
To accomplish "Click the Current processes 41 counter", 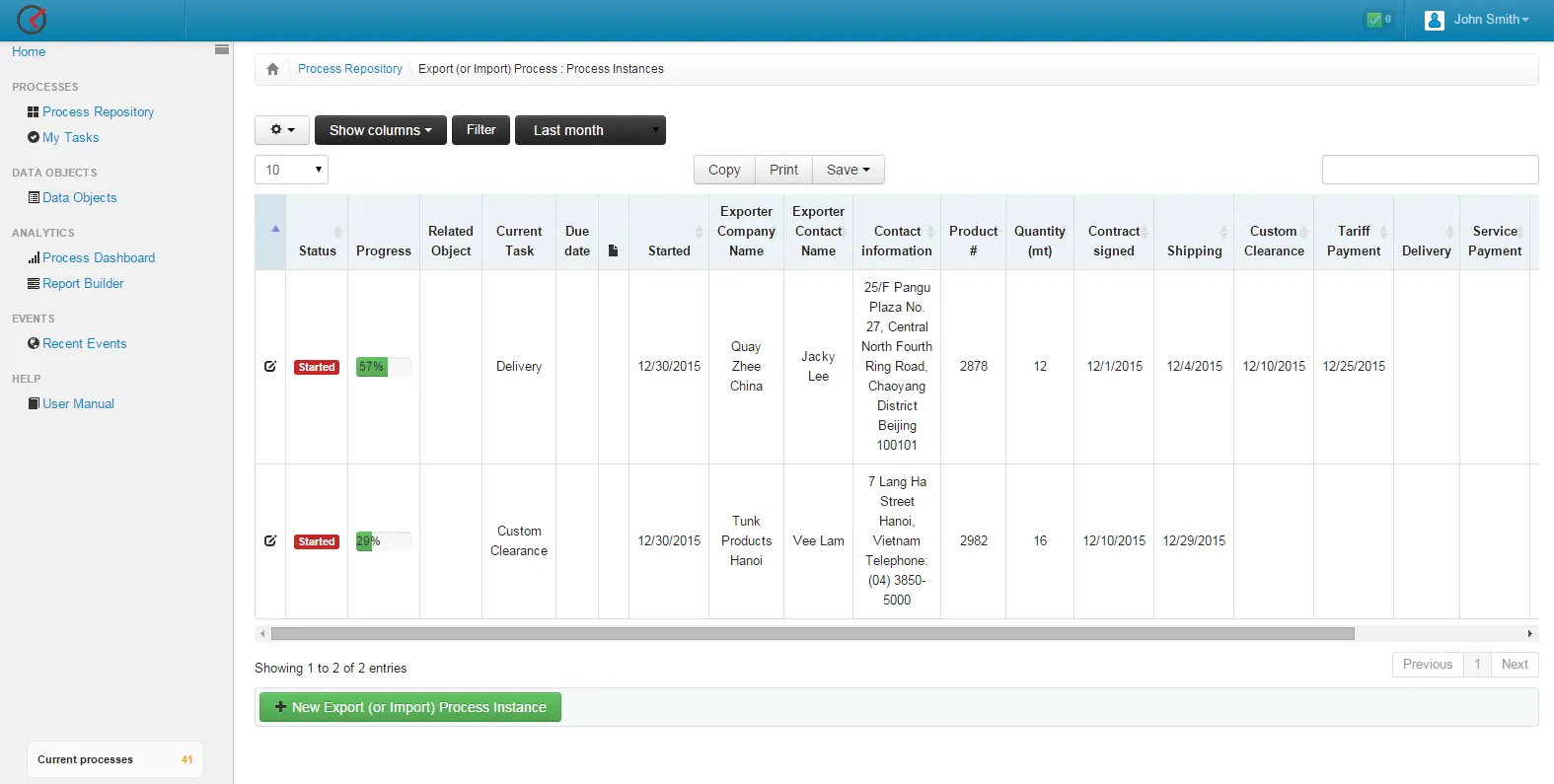I will coord(115,759).
